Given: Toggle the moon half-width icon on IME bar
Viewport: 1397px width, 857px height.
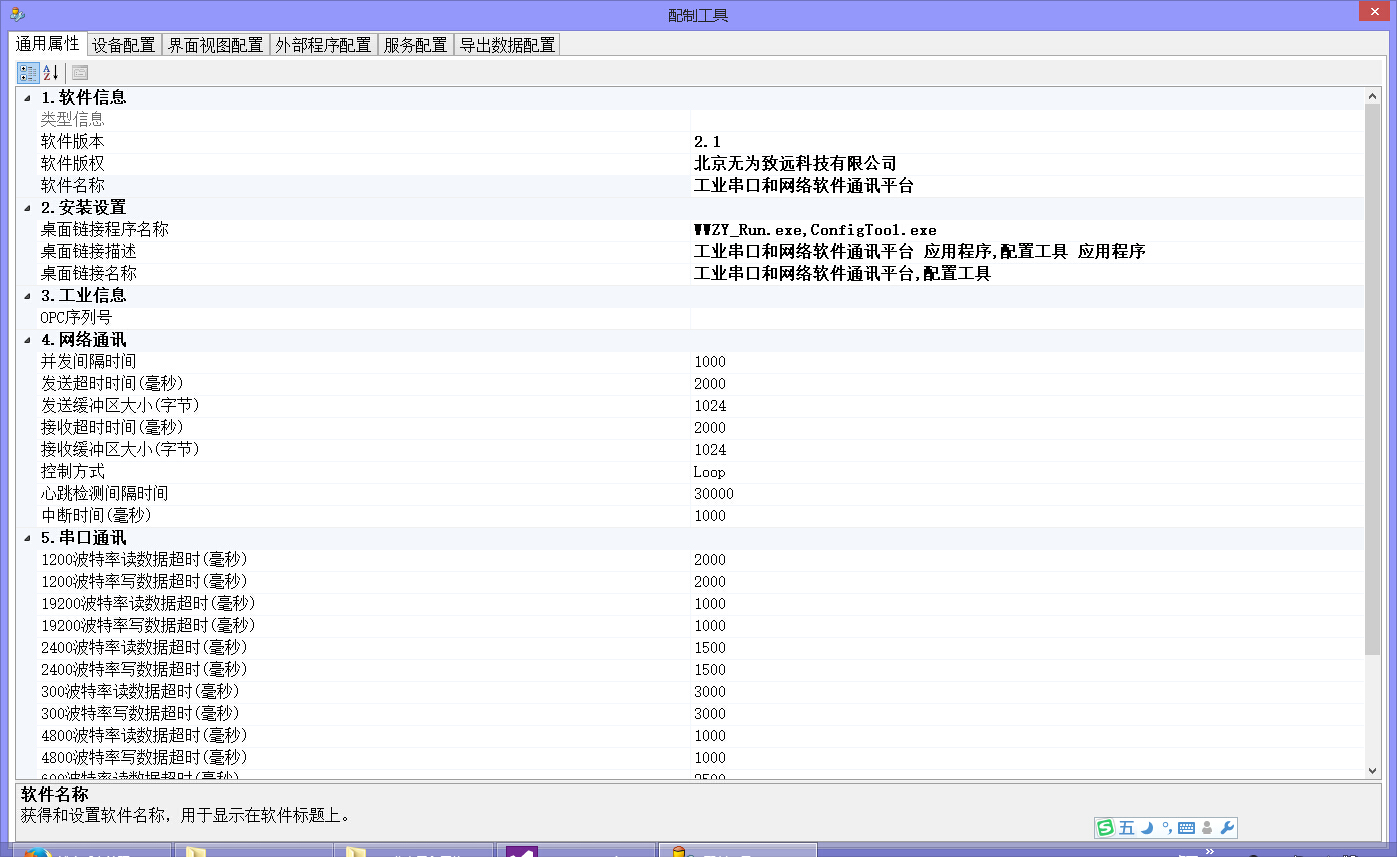Looking at the screenshot, I should coord(1147,828).
